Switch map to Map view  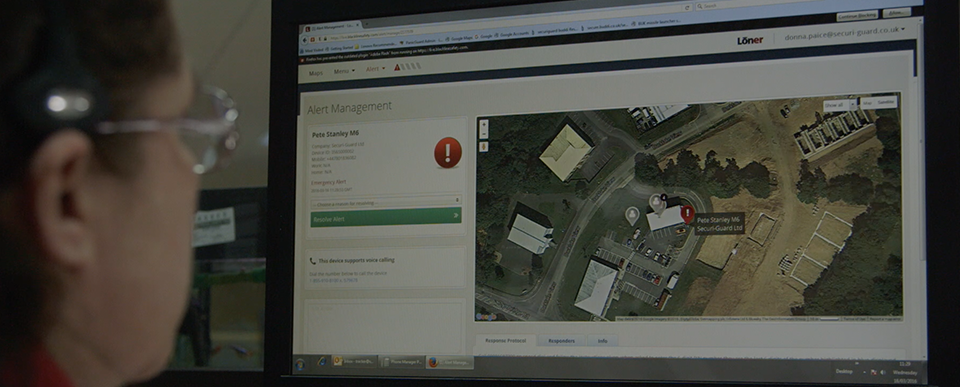click(x=868, y=103)
